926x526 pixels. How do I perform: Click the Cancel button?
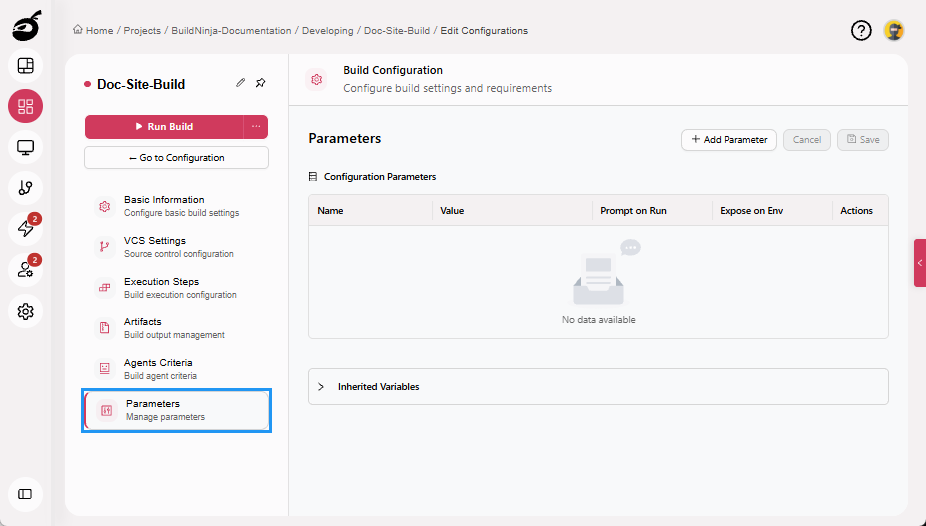807,140
